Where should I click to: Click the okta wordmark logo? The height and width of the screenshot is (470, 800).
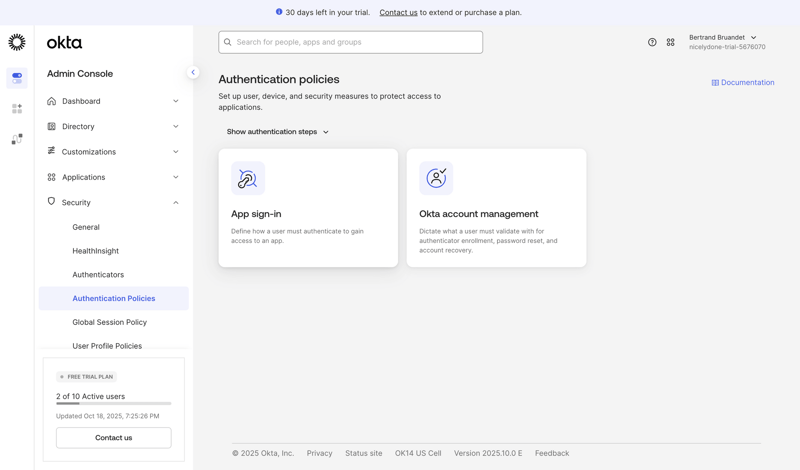[x=64, y=42]
